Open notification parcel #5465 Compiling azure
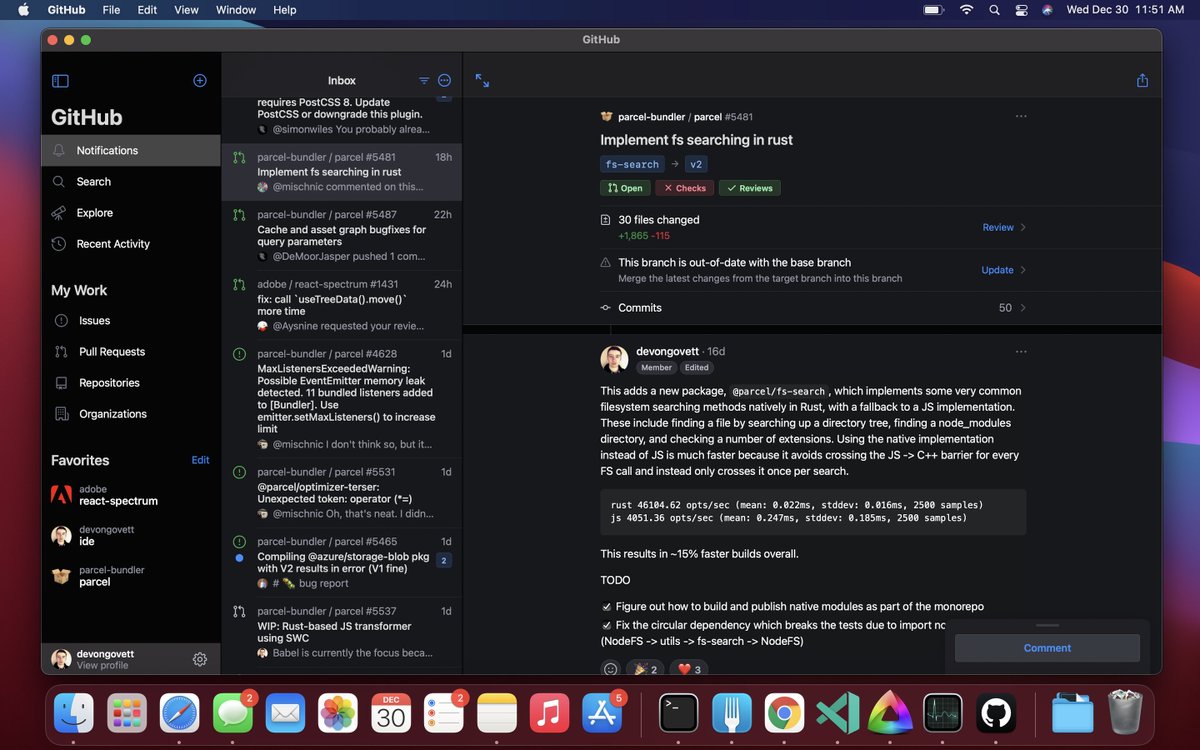The height and width of the screenshot is (750, 1200). tap(341, 563)
